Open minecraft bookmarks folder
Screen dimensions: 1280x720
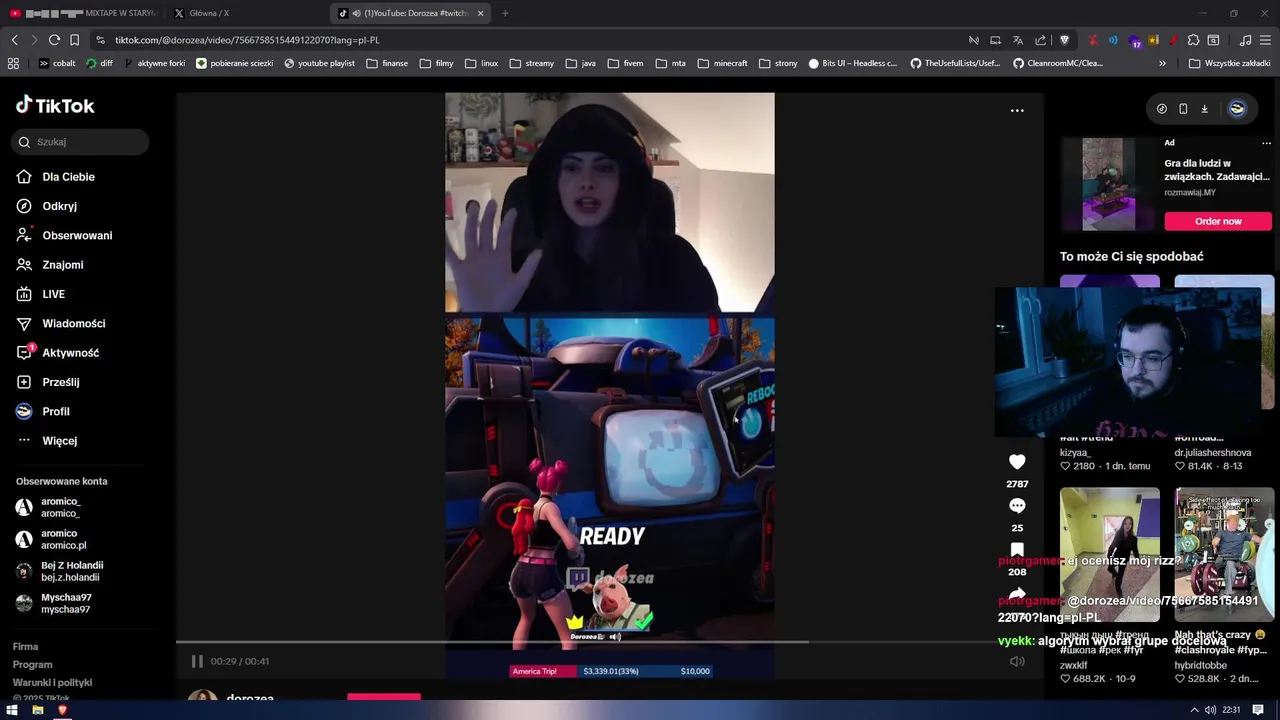click(722, 63)
